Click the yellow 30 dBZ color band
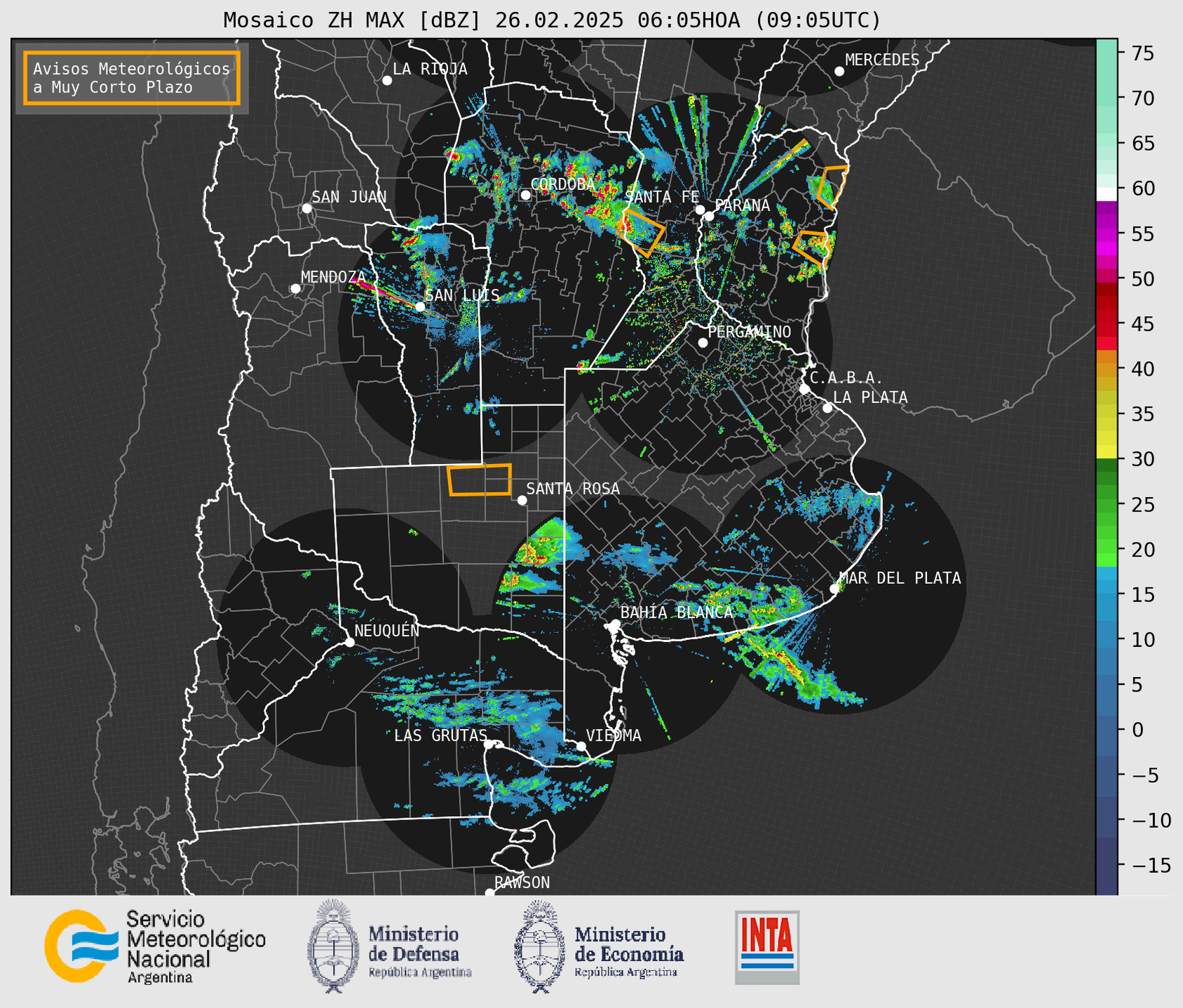The height and width of the screenshot is (1008, 1183). (x=1107, y=452)
